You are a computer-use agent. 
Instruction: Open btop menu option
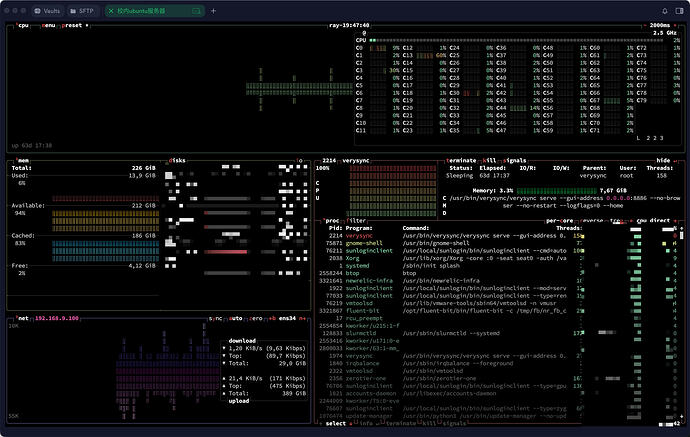(x=48, y=26)
